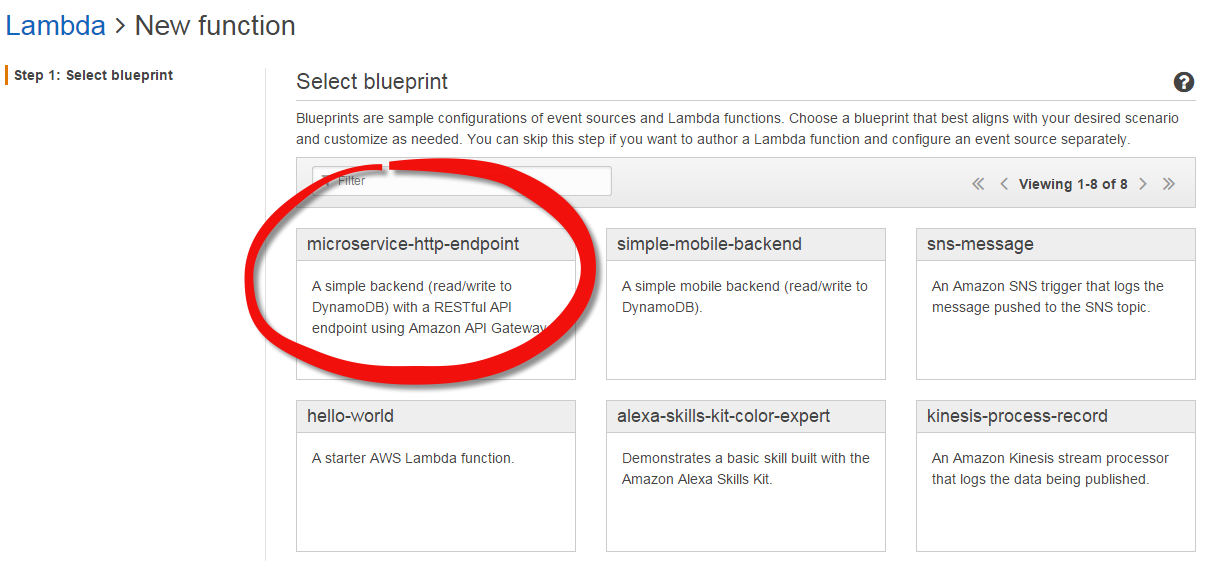Jump to first page of blueprints
This screenshot has height=561, width=1215.
[978, 184]
